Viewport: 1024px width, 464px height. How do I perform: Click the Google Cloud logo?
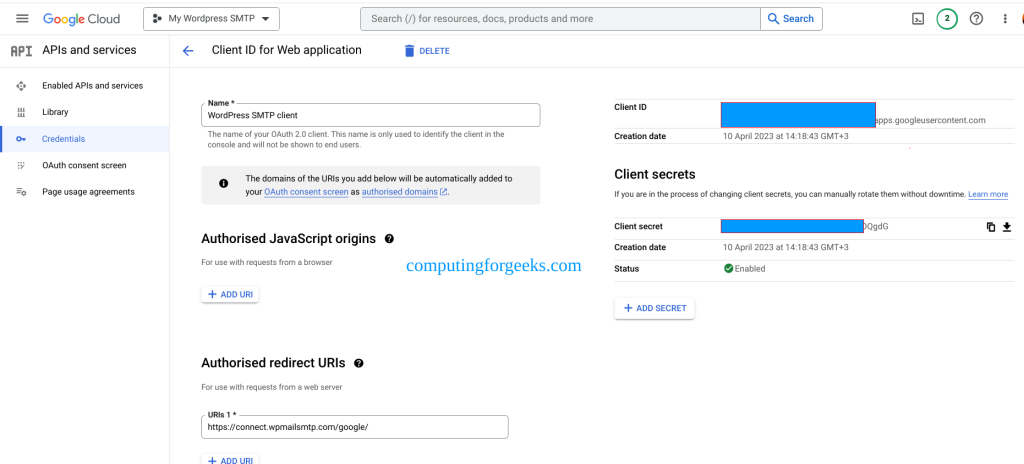82,19
